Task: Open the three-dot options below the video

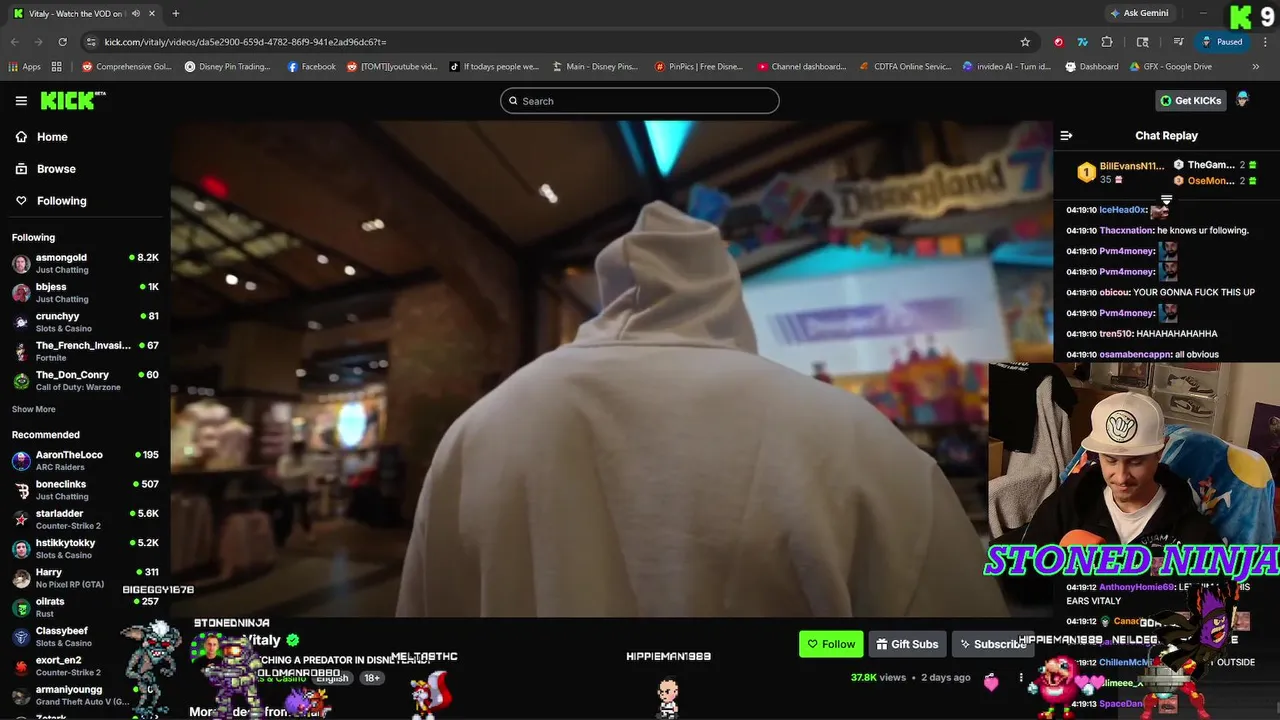Action: pos(1021,678)
